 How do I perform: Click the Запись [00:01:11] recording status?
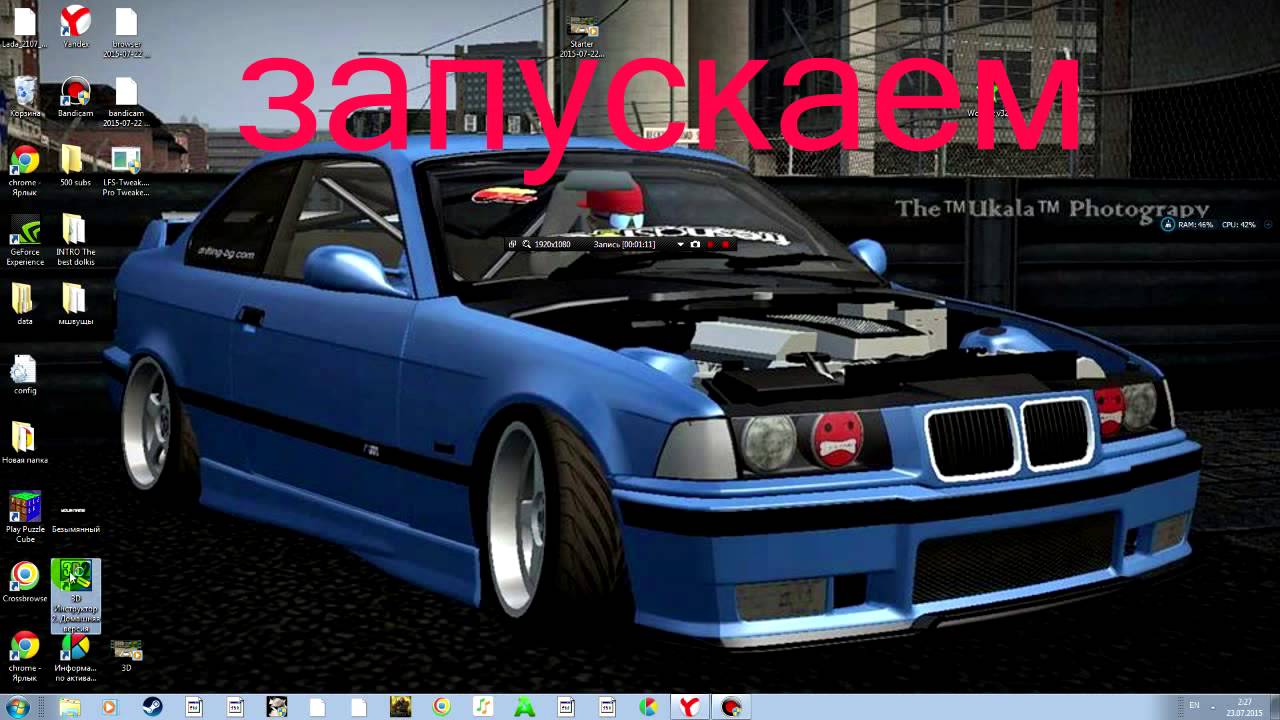pos(624,244)
